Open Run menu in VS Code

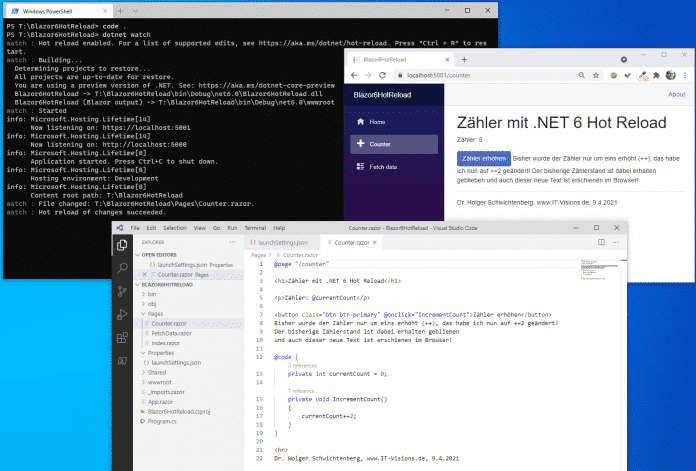pyautogui.click(x=232, y=228)
